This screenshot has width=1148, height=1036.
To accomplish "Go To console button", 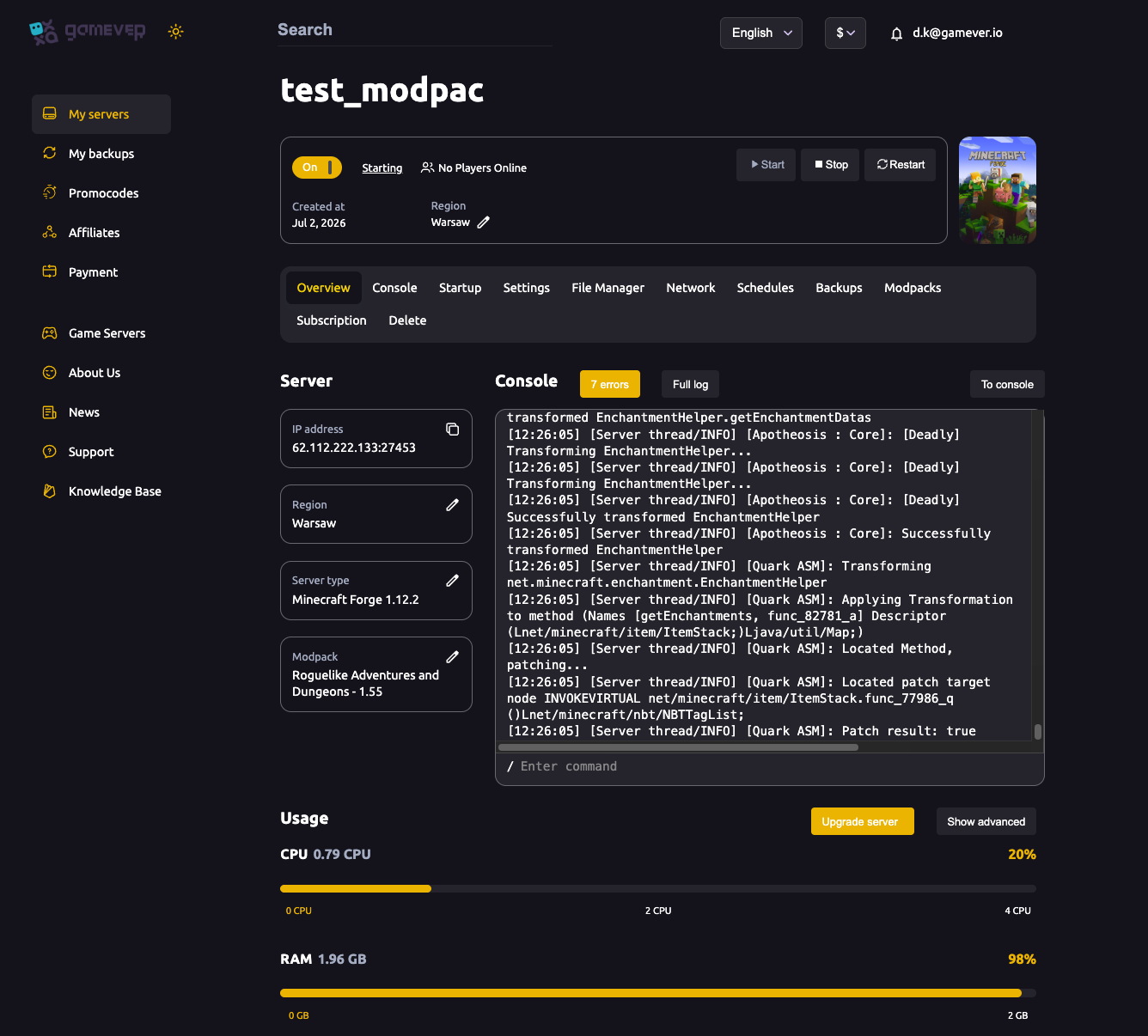I will click(x=1007, y=384).
